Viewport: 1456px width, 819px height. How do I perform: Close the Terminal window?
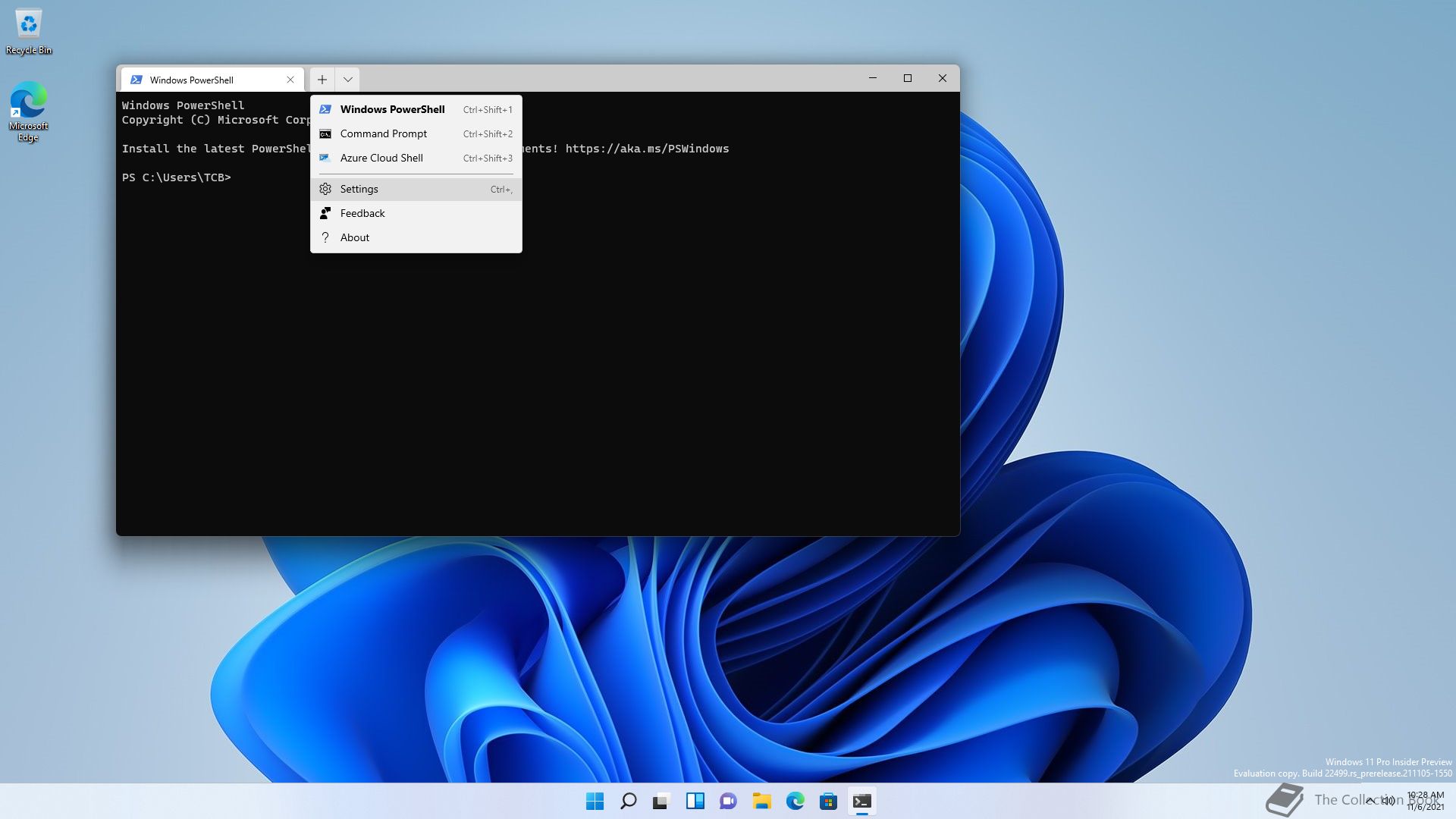pyautogui.click(x=943, y=78)
